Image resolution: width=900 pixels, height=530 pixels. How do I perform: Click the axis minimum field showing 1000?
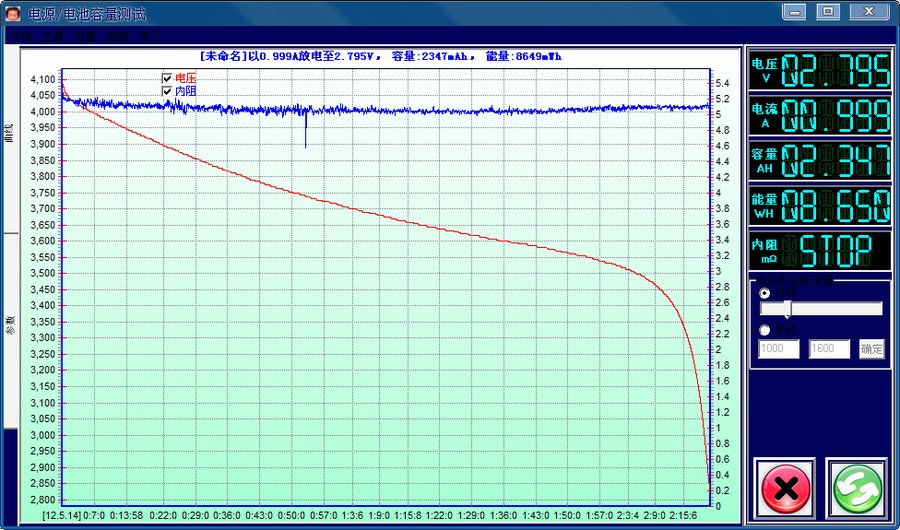pos(779,349)
